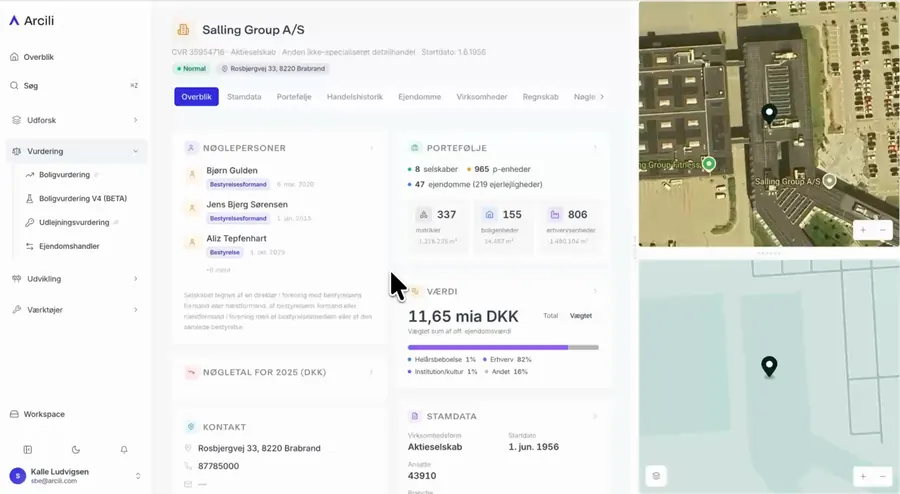
Task: Click the Portefølje card icon
Action: coord(414,148)
